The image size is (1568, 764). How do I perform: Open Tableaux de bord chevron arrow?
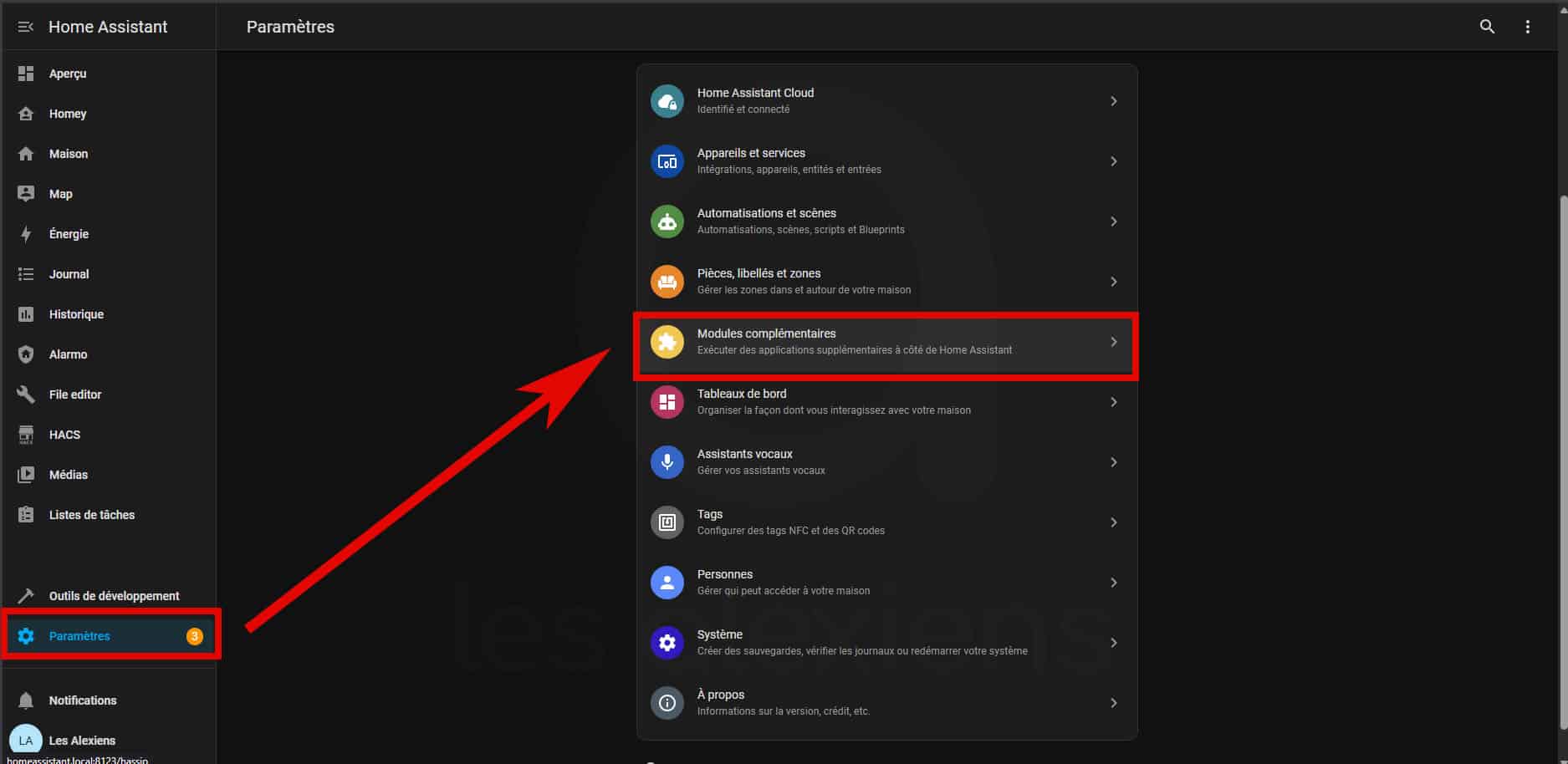(x=1114, y=402)
